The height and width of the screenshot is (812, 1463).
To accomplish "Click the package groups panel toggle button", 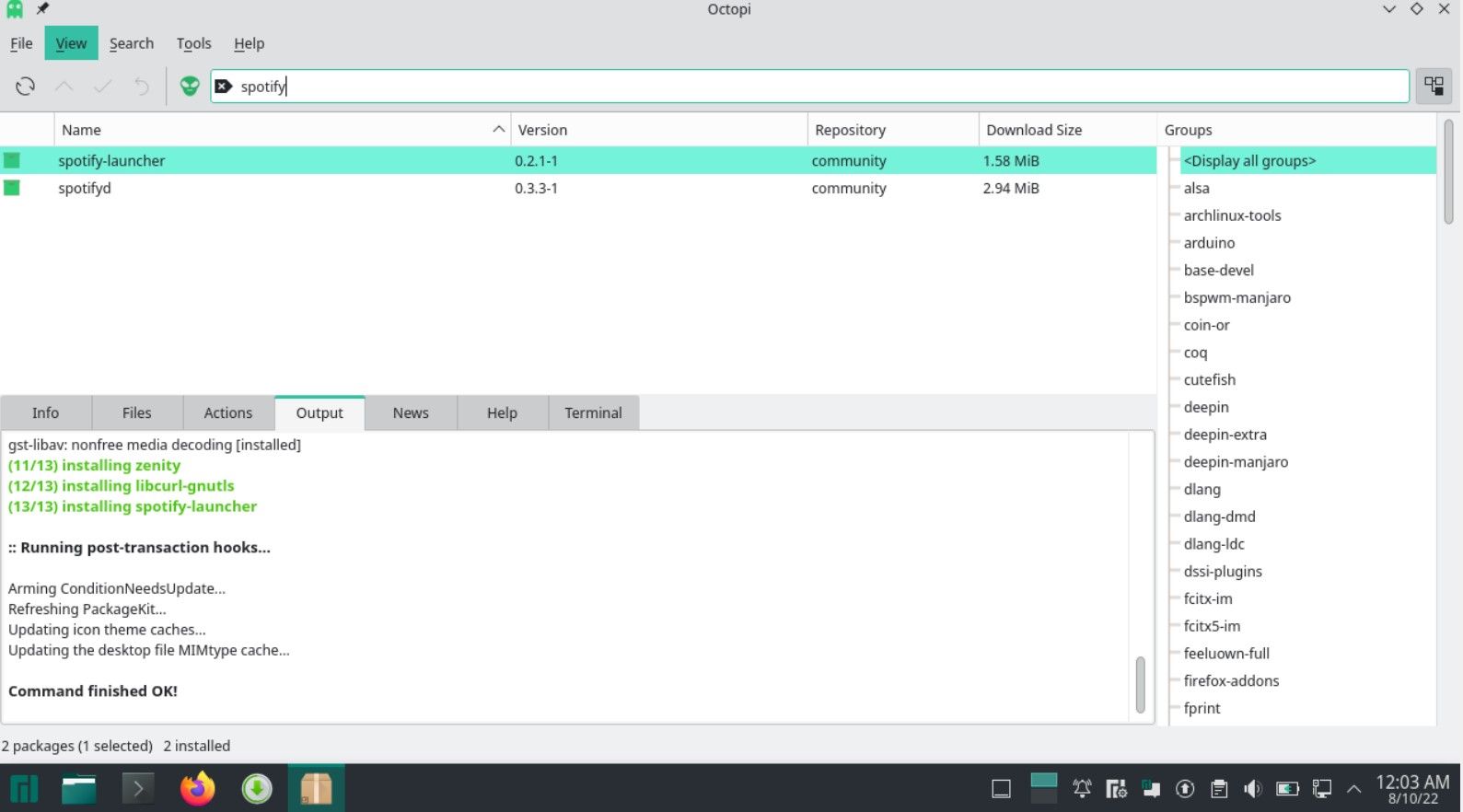I will coord(1434,87).
